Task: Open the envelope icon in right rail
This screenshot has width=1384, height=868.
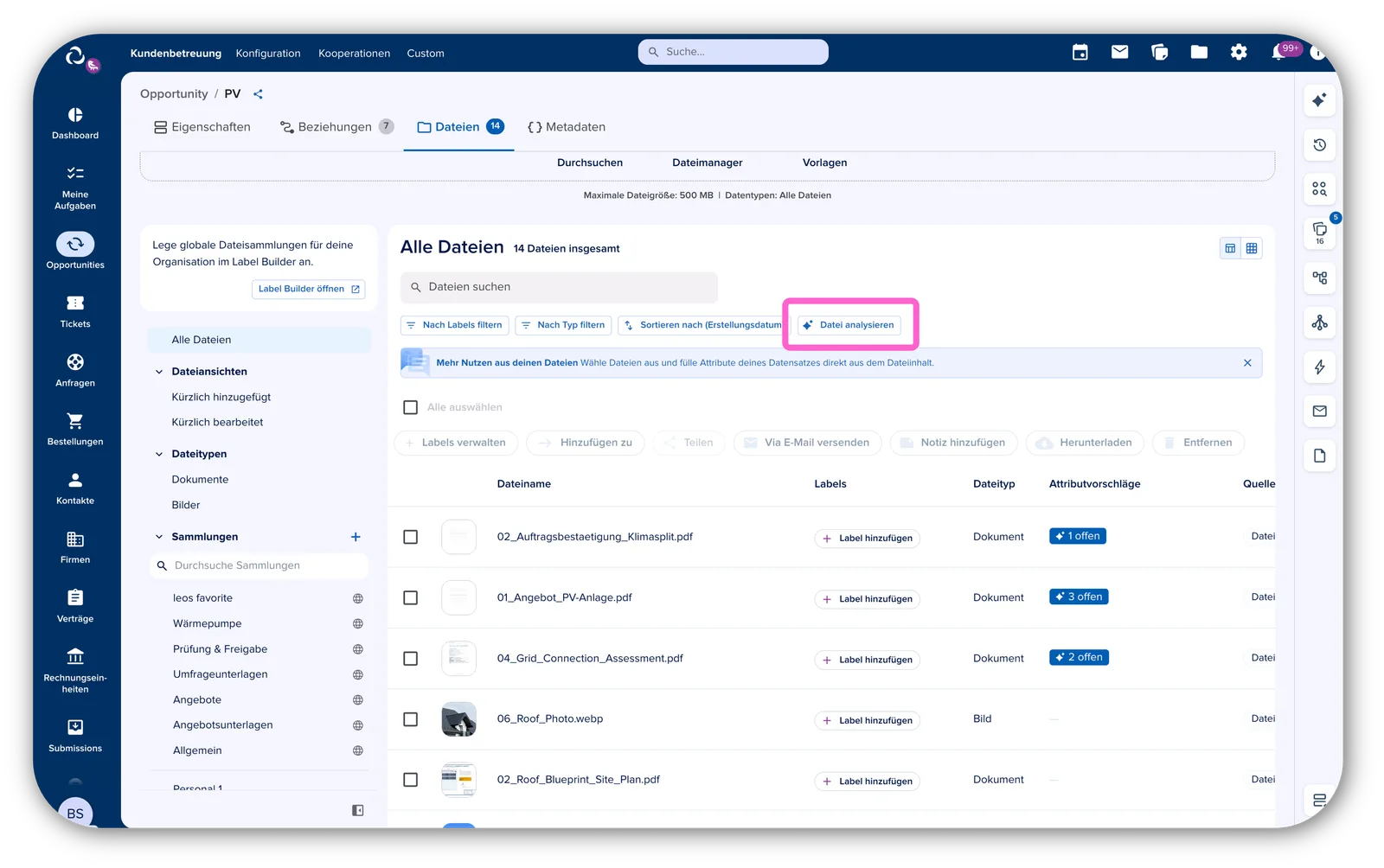Action: 1319,412
